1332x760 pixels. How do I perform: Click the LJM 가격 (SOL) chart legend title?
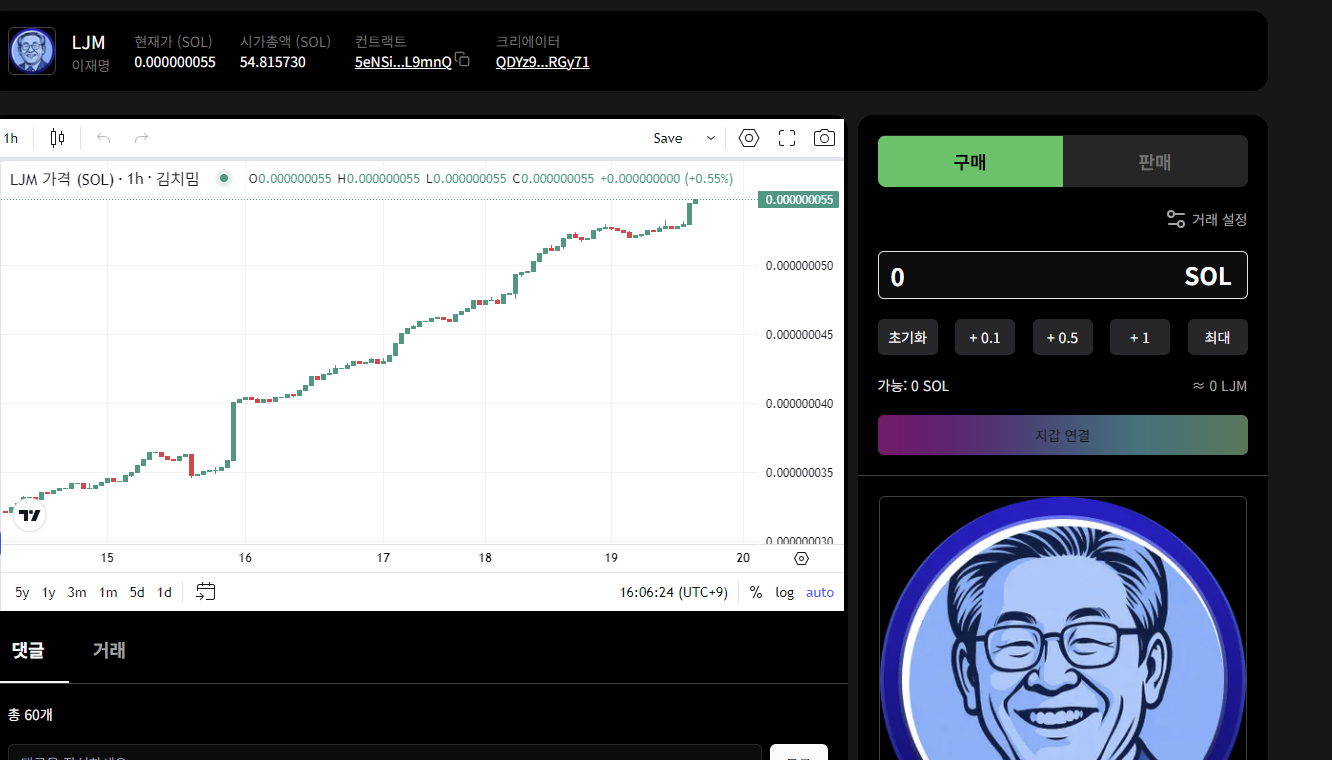(x=104, y=178)
